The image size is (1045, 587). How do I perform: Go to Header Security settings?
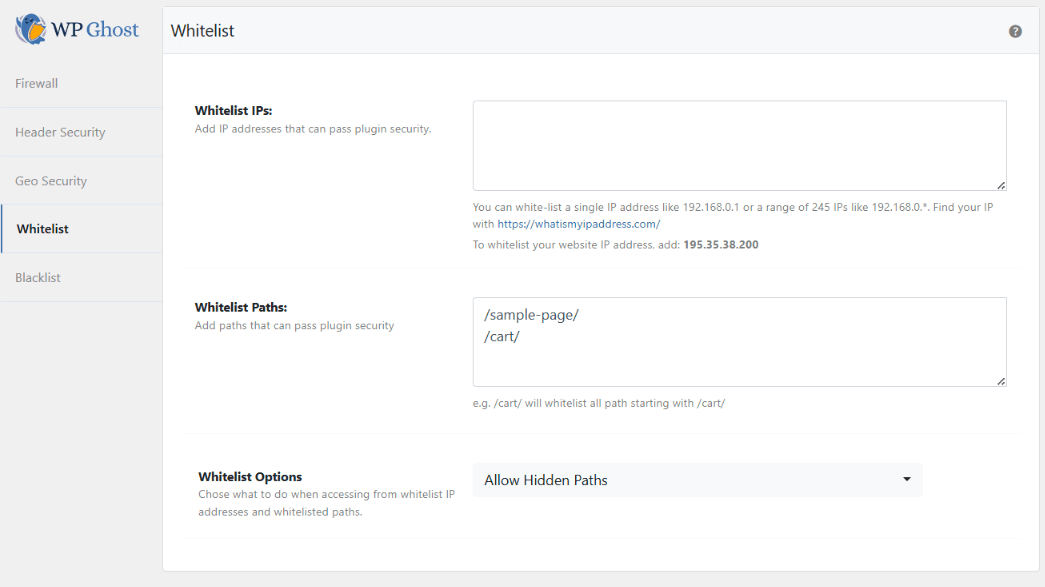60,132
